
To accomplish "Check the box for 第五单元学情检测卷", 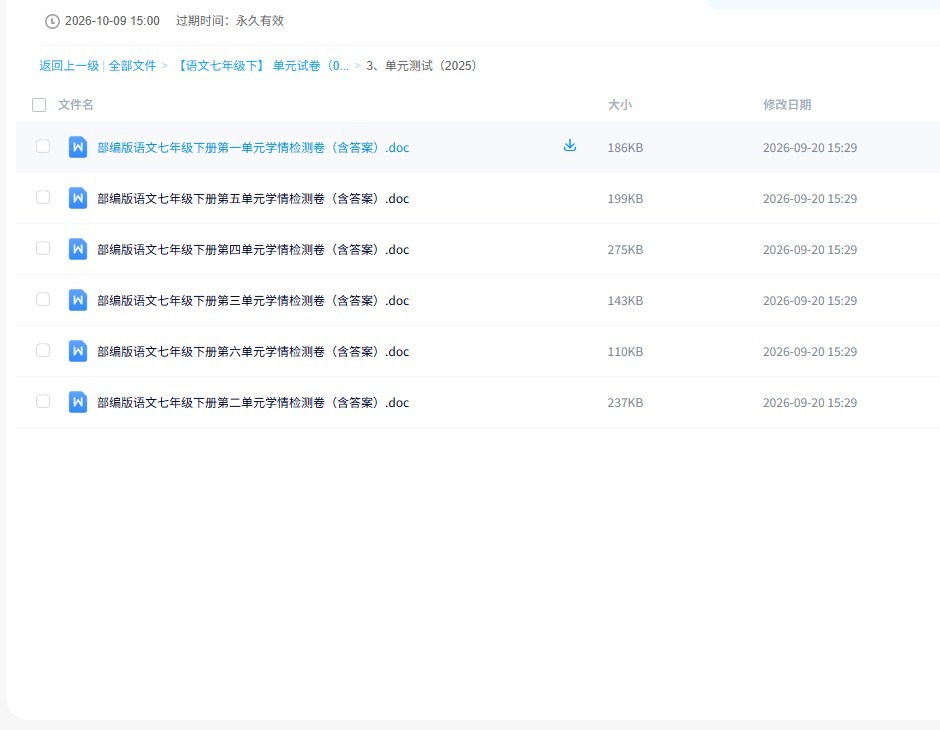I will (x=43, y=197).
